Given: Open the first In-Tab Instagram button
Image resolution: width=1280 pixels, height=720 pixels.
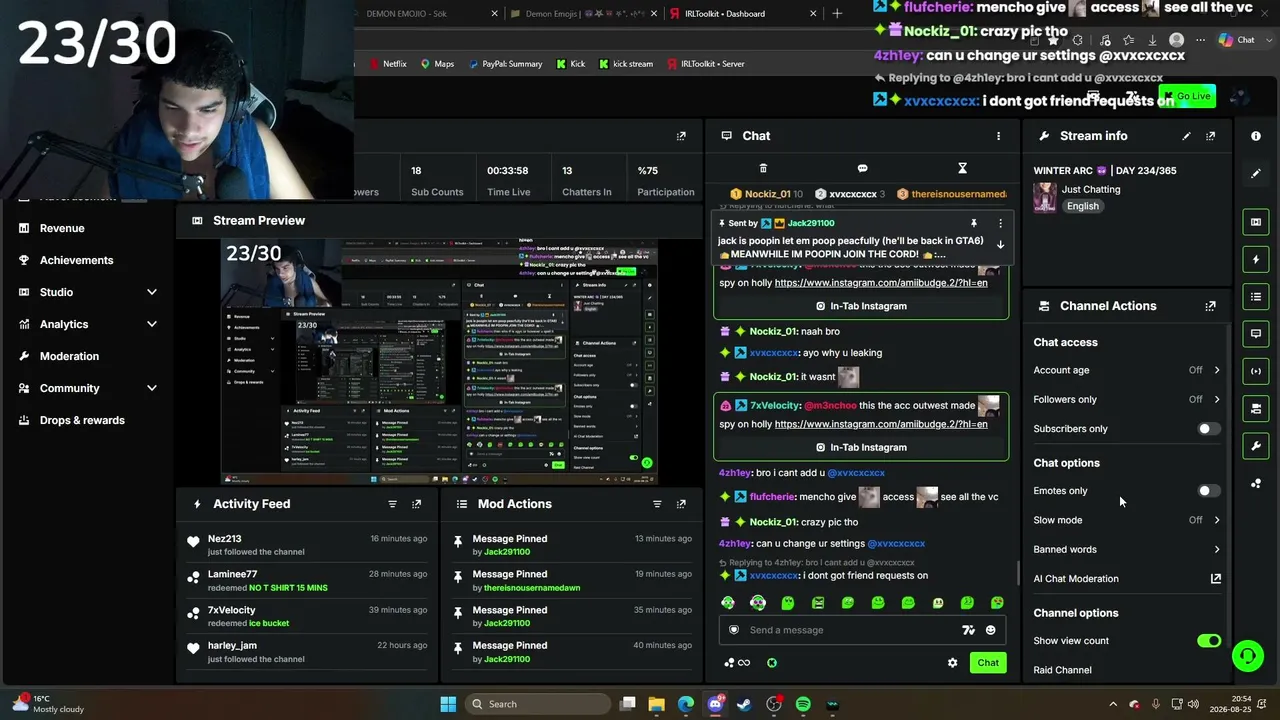Looking at the screenshot, I should 861,306.
